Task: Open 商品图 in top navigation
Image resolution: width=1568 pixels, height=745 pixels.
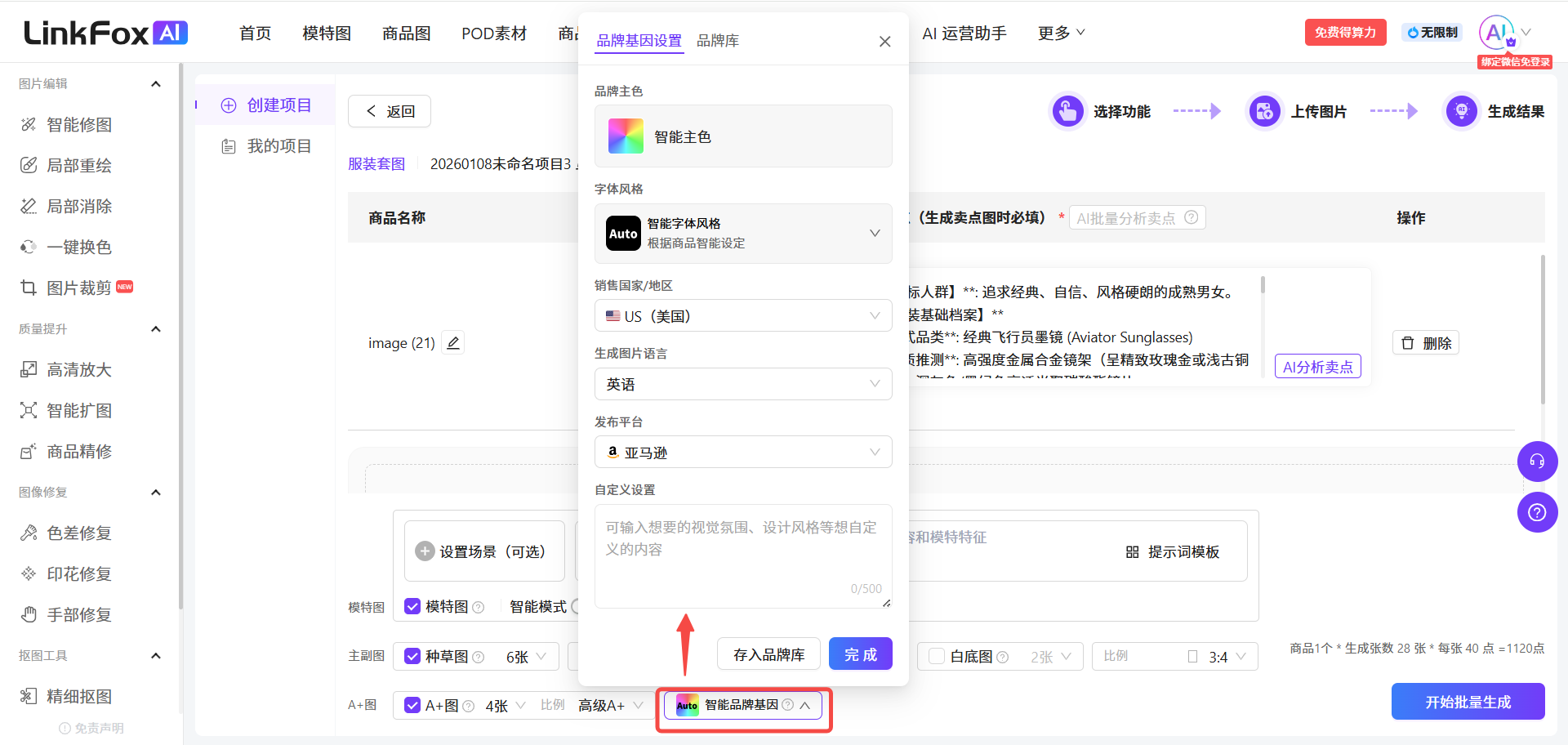Action: (x=407, y=33)
